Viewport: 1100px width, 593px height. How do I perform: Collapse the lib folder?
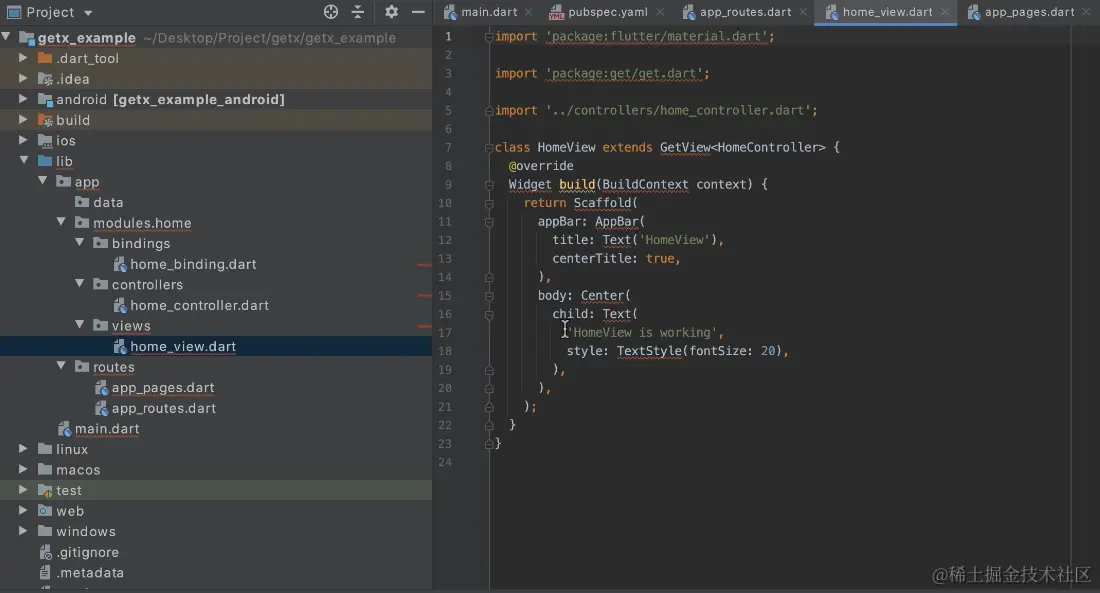click(23, 161)
